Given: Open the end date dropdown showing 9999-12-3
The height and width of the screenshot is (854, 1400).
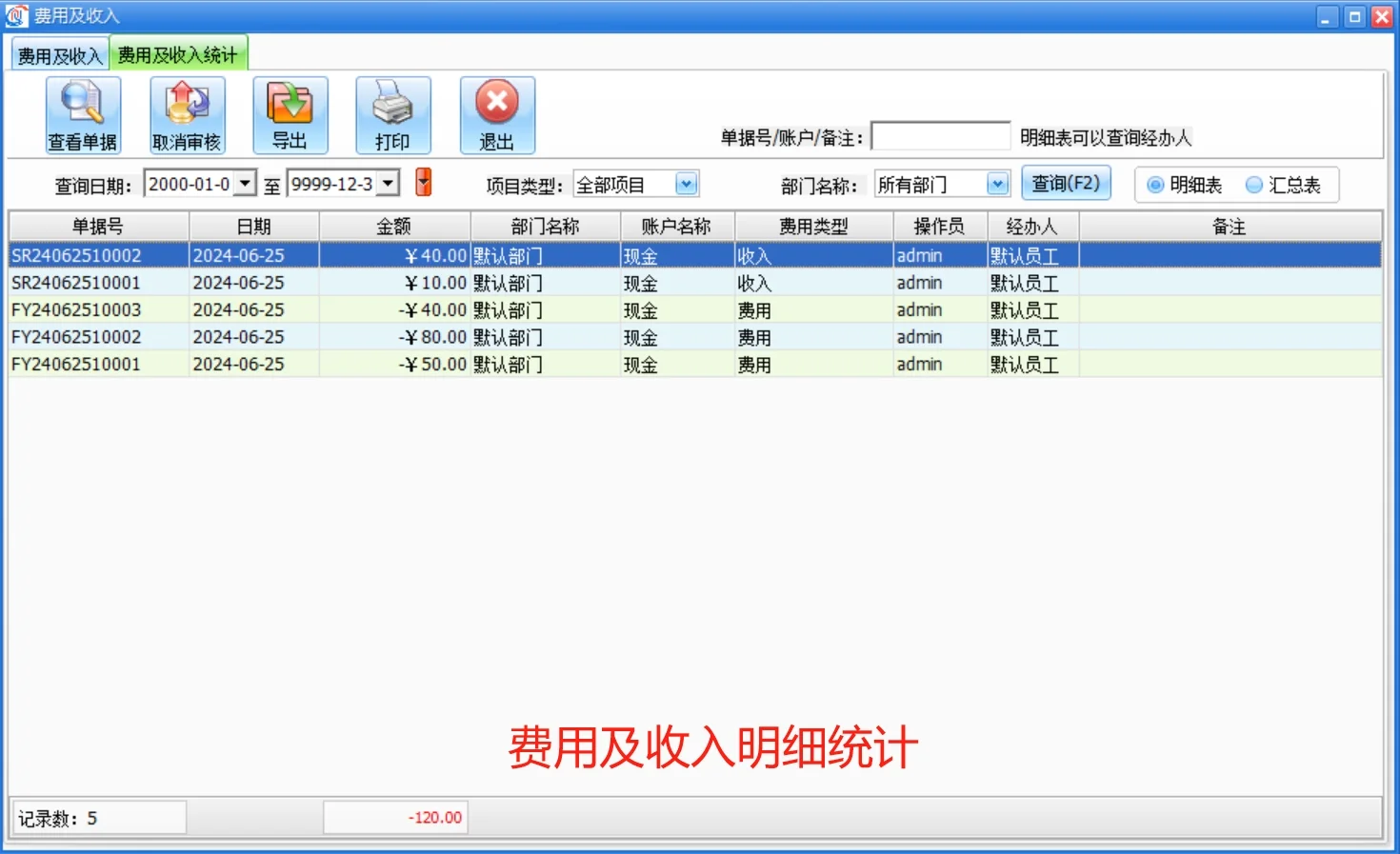Looking at the screenshot, I should click(x=389, y=182).
